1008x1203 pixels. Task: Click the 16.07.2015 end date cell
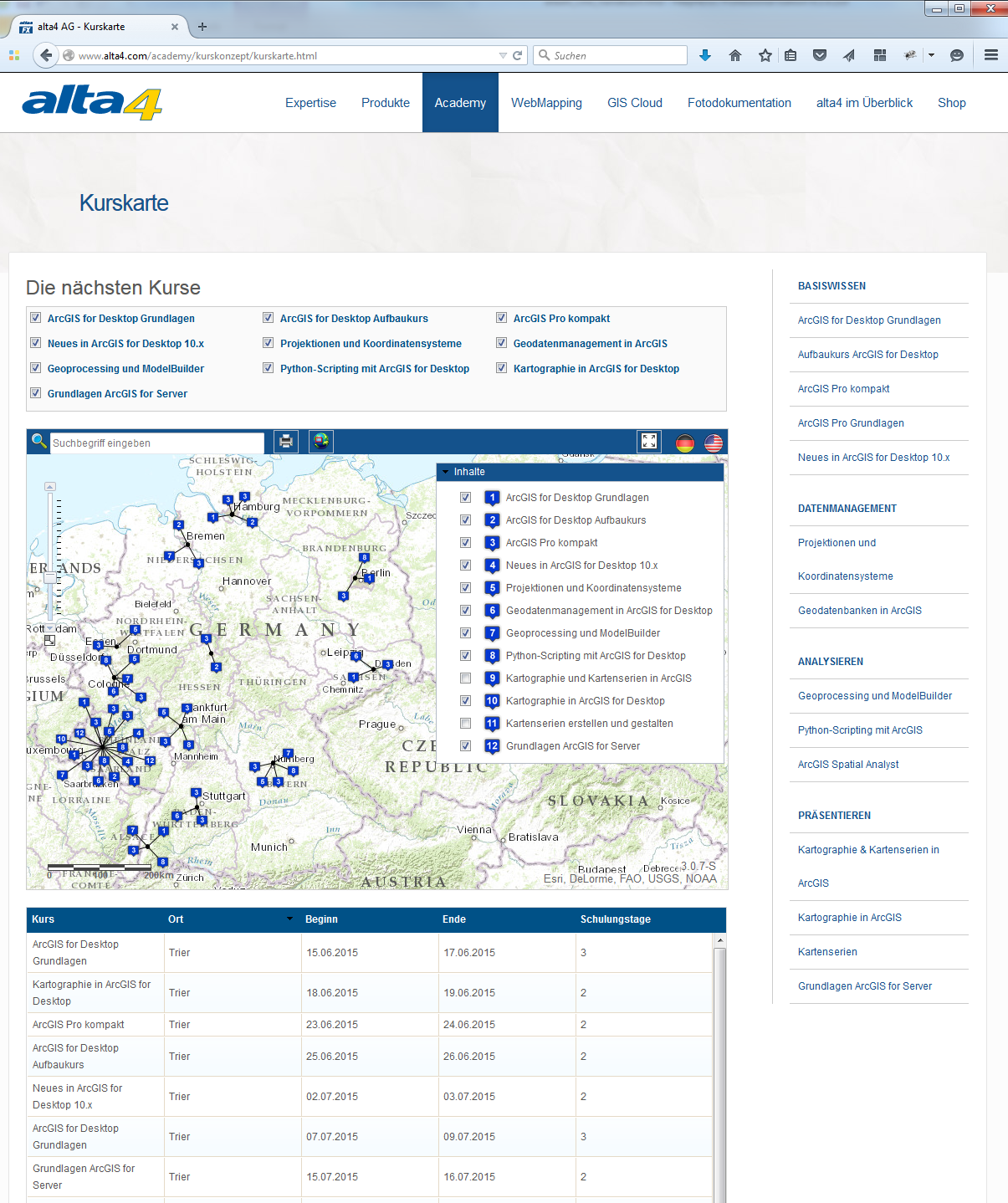pos(469,1177)
